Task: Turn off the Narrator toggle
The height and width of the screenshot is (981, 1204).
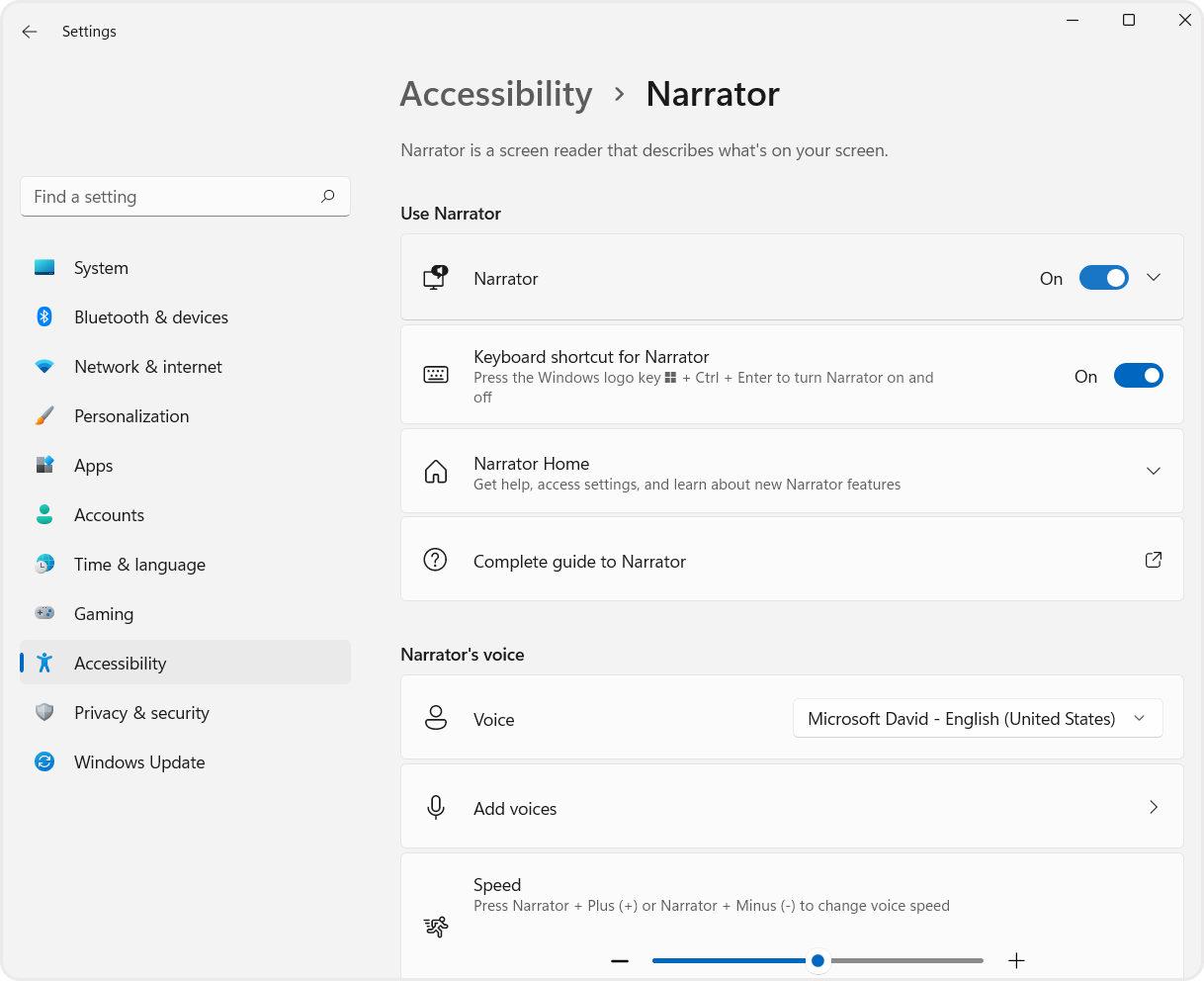Action: tap(1103, 278)
